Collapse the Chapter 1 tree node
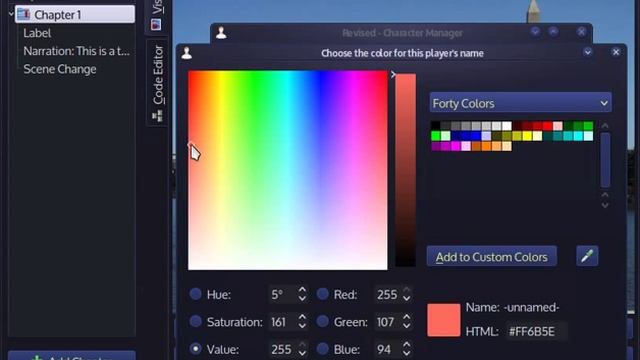The width and height of the screenshot is (640, 360). pos(11,14)
